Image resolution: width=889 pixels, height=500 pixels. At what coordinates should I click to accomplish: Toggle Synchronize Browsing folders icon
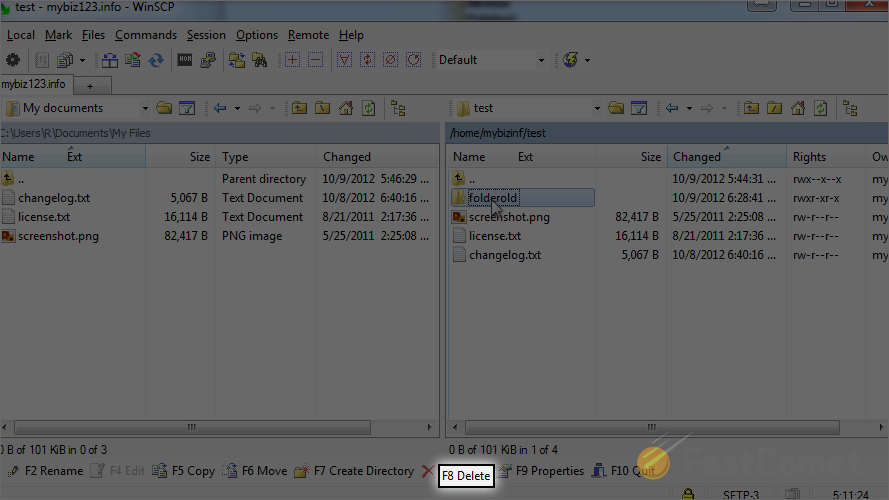236,60
